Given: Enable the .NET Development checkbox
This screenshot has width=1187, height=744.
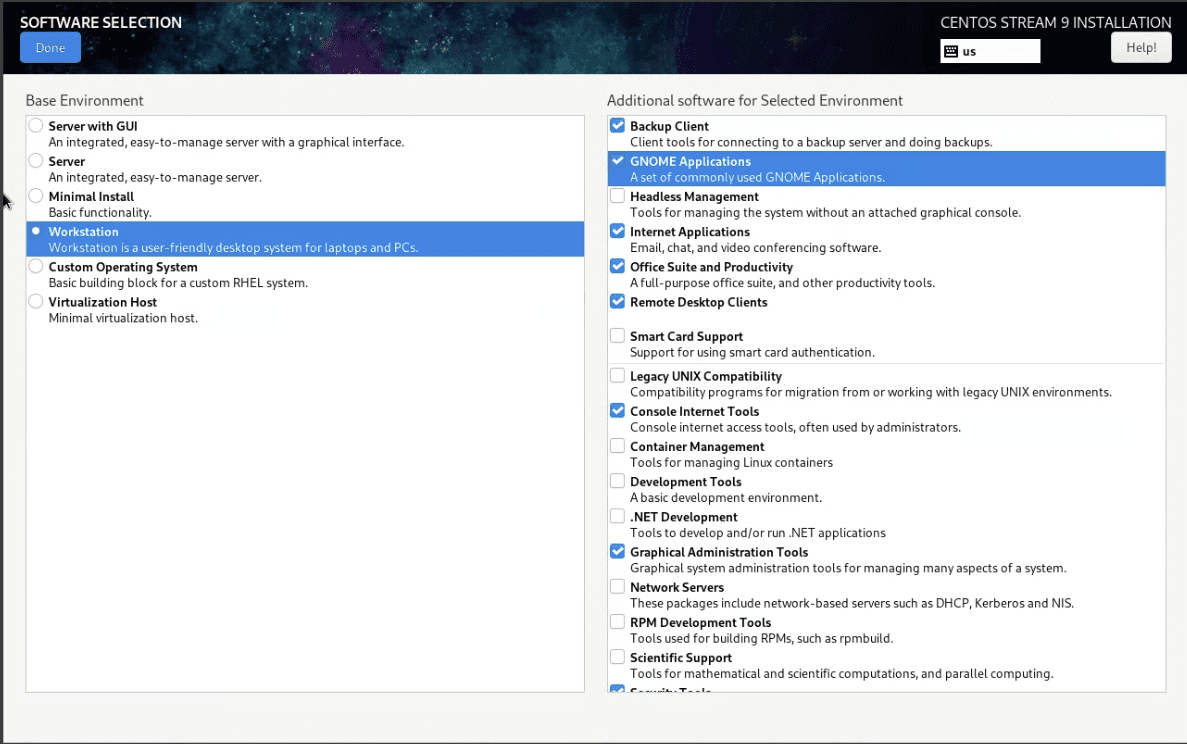Looking at the screenshot, I should (x=618, y=516).
